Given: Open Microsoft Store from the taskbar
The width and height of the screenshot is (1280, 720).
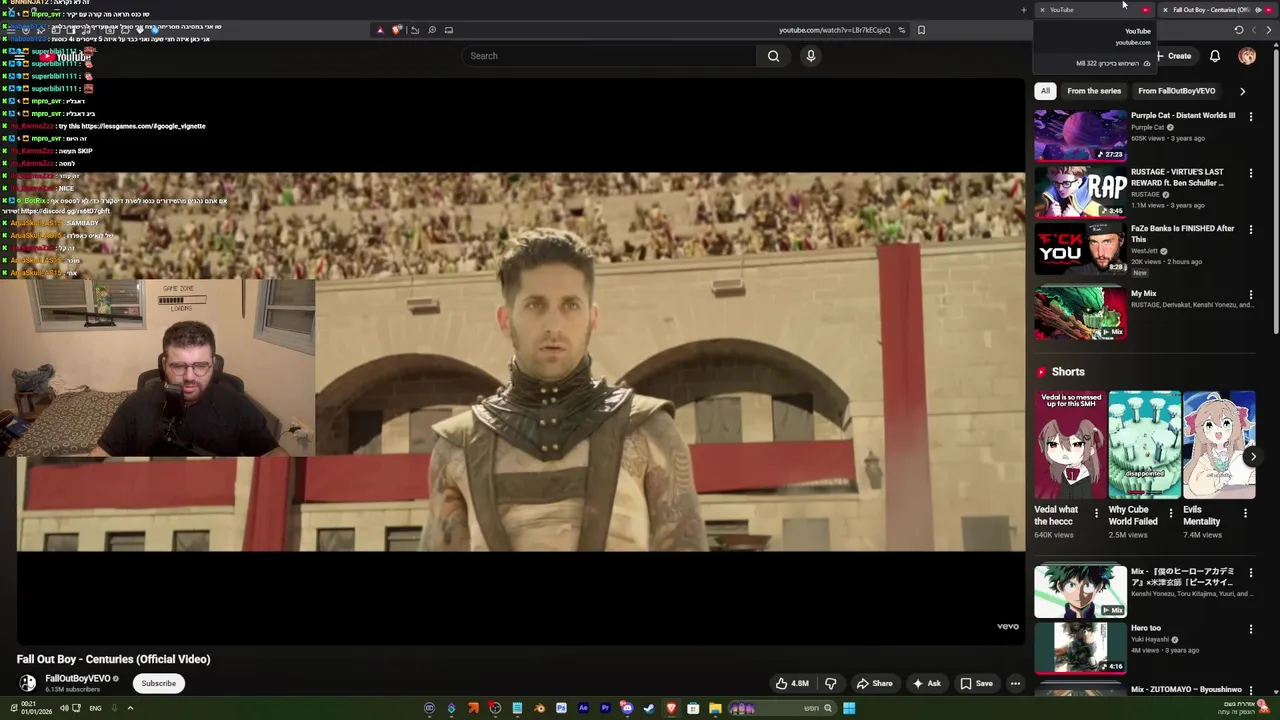Looking at the screenshot, I should pos(693,708).
